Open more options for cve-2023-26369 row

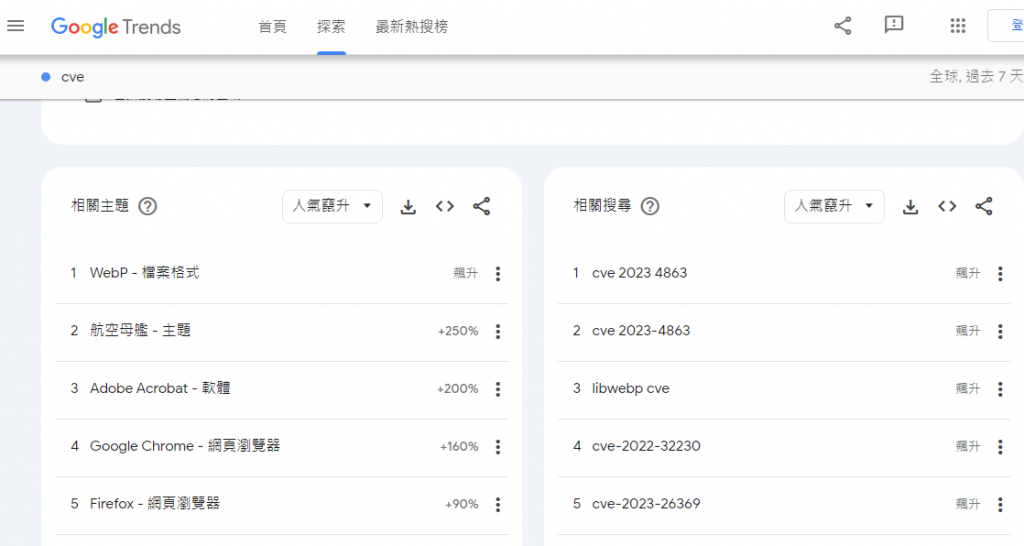(x=1000, y=504)
